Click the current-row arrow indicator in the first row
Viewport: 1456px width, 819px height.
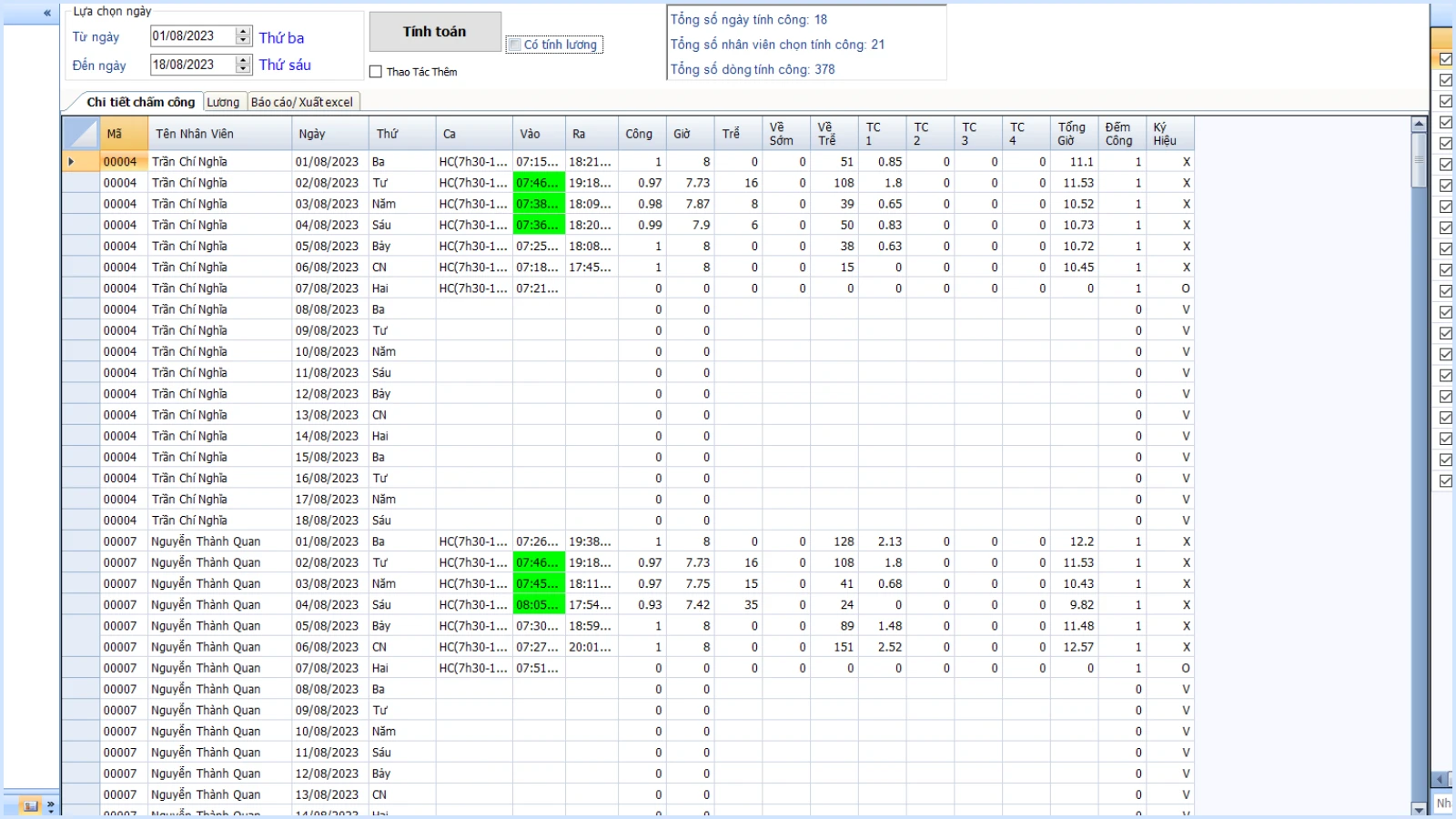[x=72, y=162]
